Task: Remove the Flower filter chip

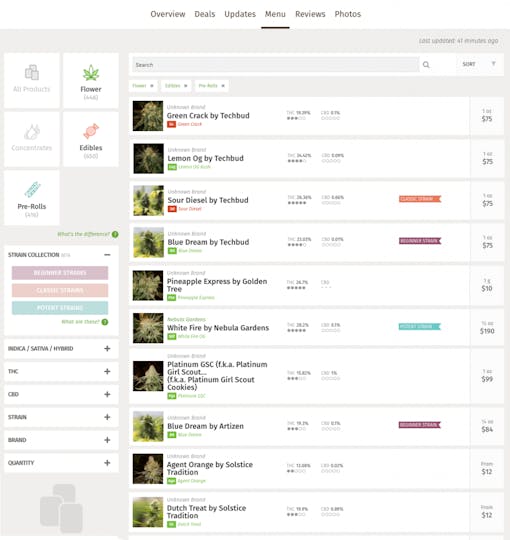Action: (152, 86)
